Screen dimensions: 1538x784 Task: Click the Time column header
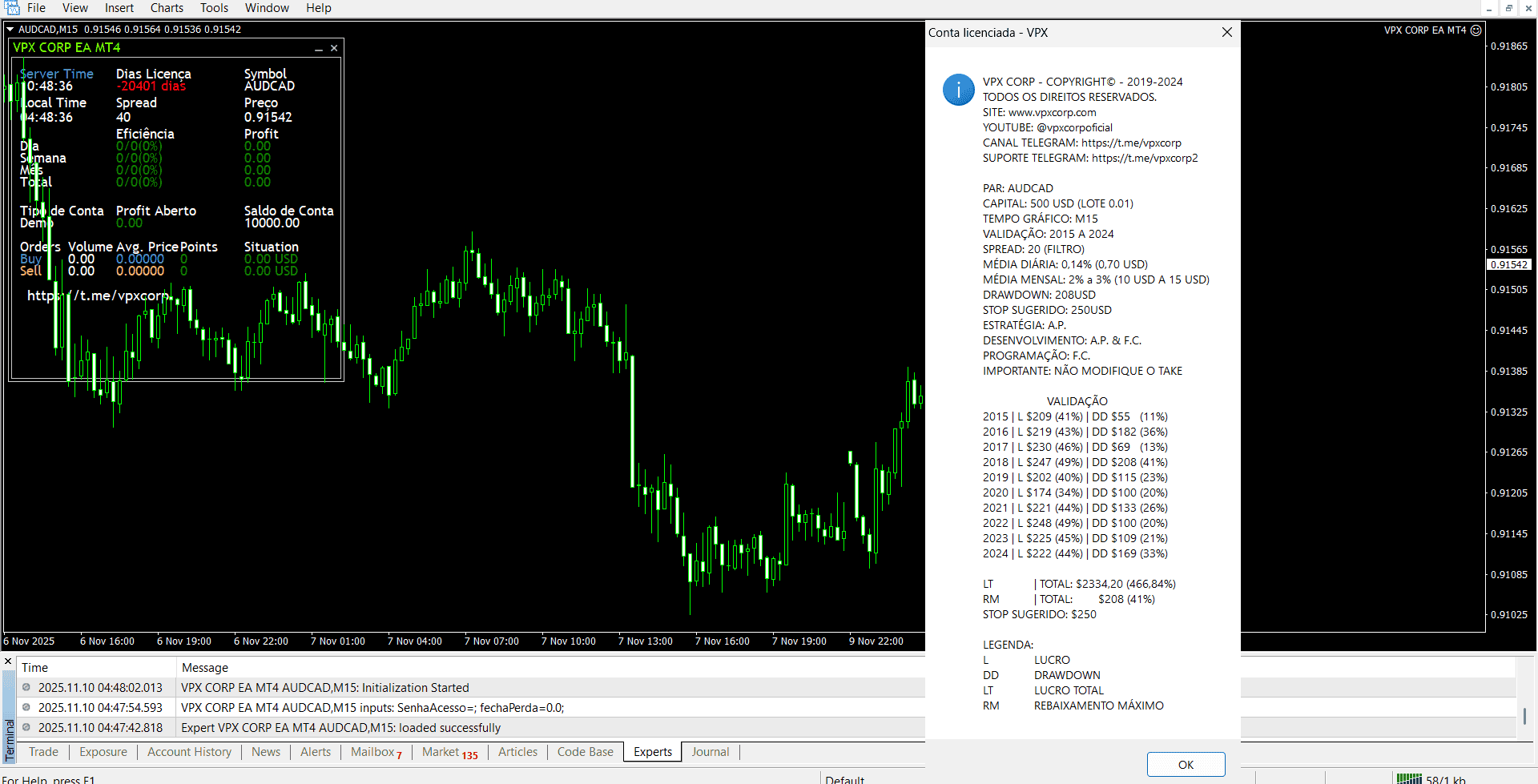click(35, 668)
